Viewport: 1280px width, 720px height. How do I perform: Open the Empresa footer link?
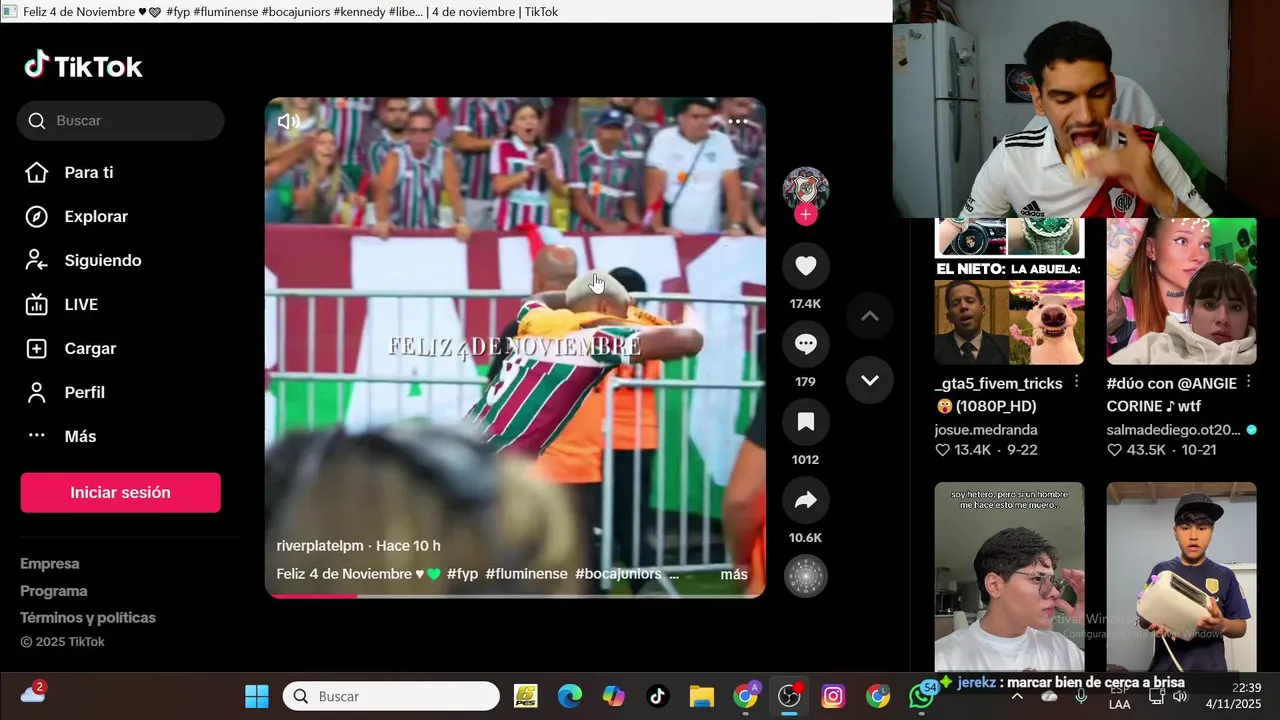[49, 563]
